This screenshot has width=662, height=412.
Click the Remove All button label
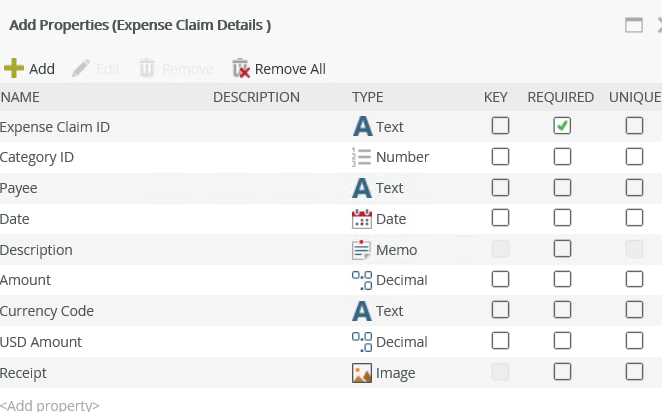point(290,69)
